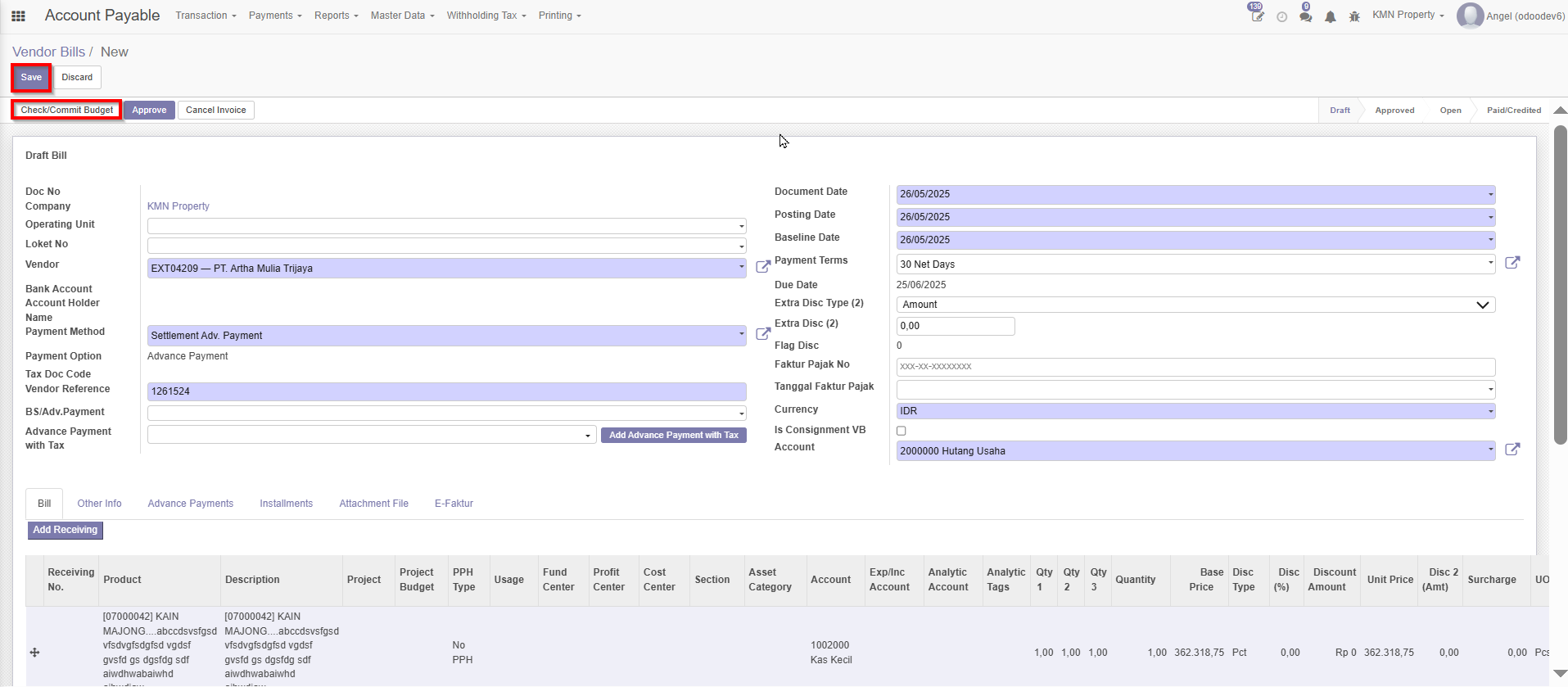1568x687 pixels.
Task: Expand the Payment Terms dropdown
Action: click(x=1195, y=264)
